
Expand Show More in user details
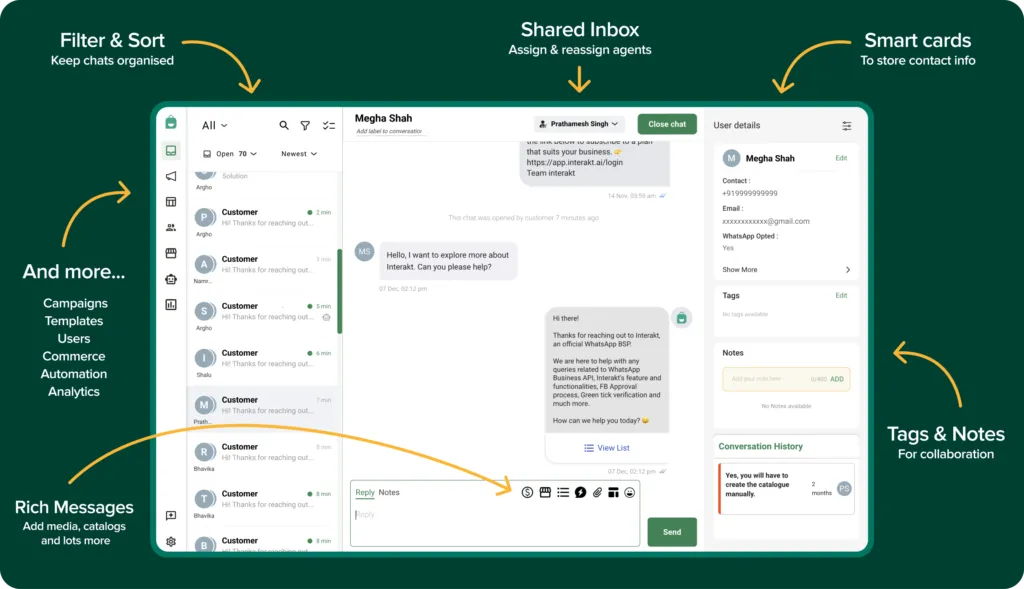coord(740,269)
